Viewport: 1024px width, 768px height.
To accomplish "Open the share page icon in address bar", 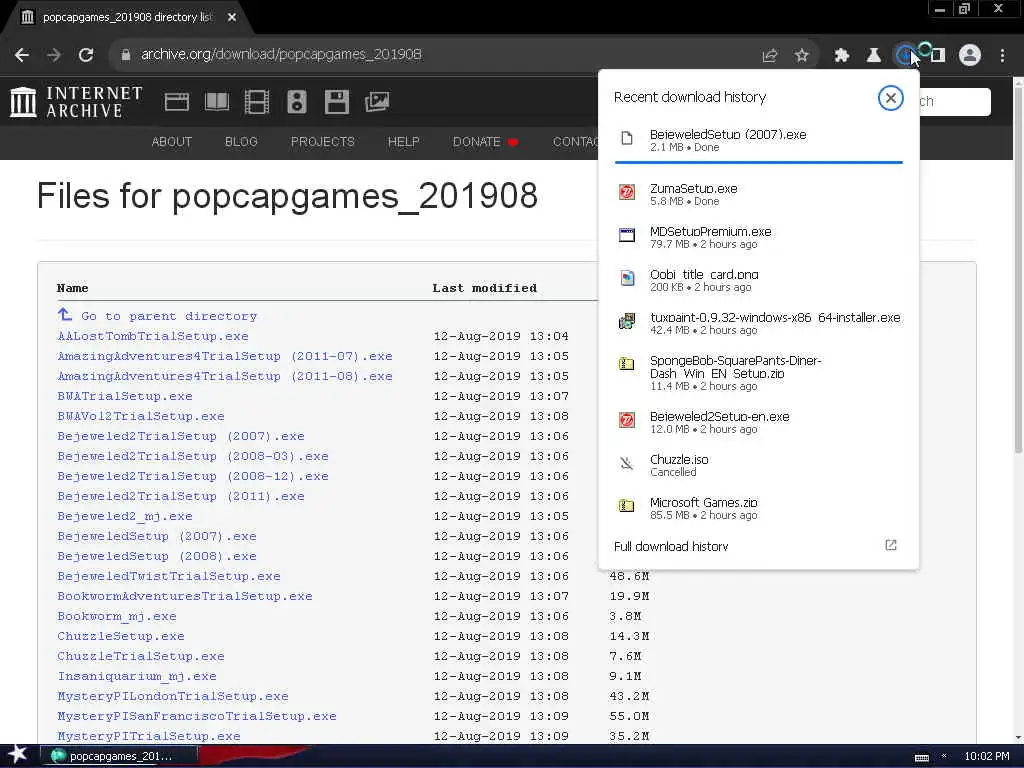I will (770, 56).
